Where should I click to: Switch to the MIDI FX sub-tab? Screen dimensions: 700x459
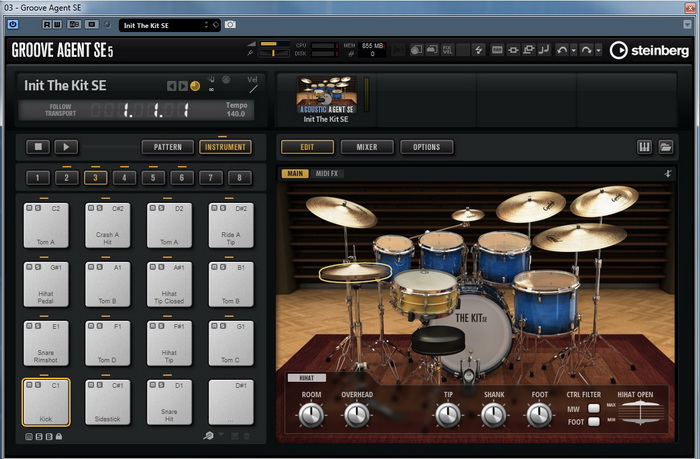pyautogui.click(x=327, y=173)
